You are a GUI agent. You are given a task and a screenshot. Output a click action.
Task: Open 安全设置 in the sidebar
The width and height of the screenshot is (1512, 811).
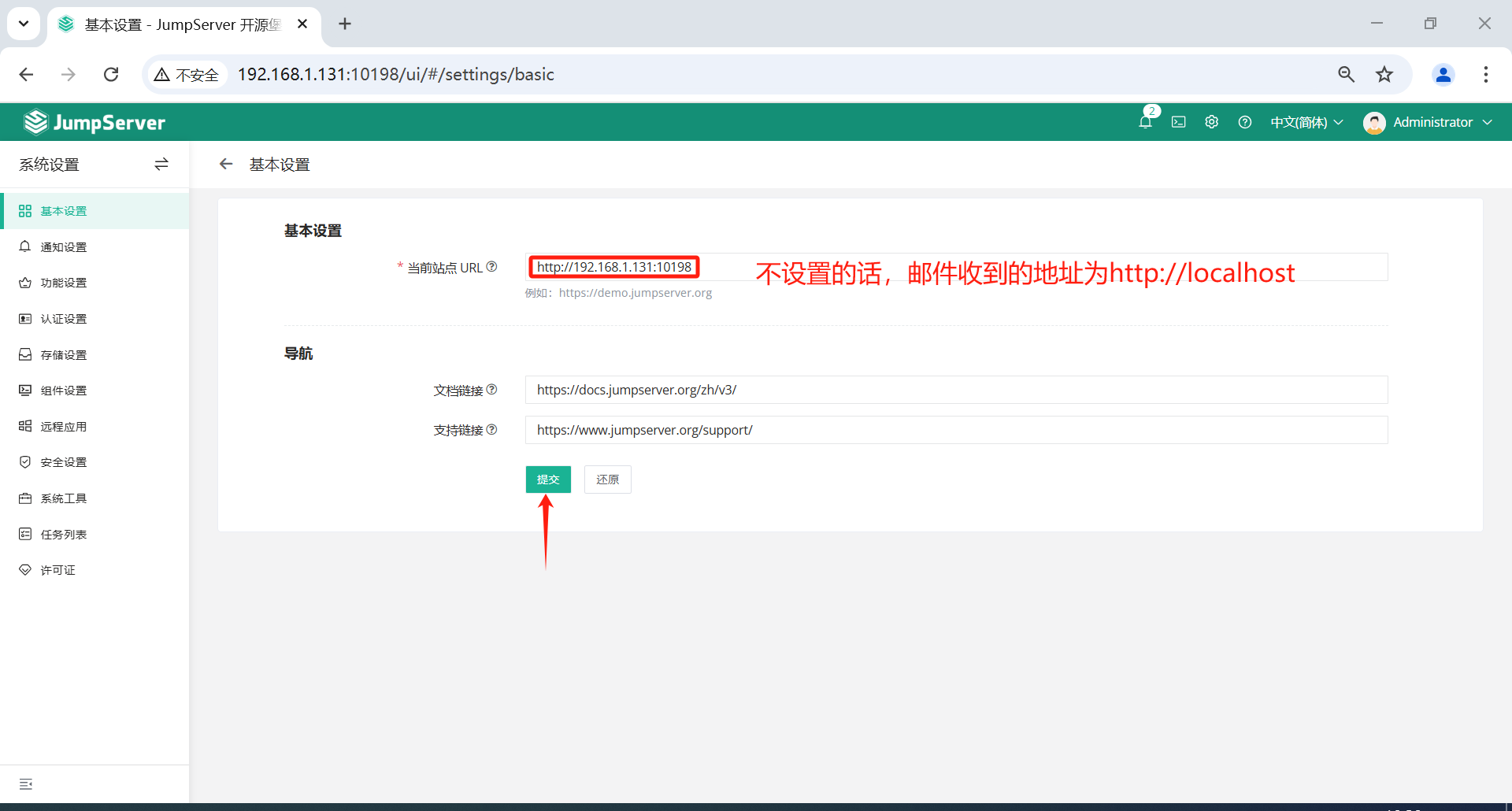(94, 462)
